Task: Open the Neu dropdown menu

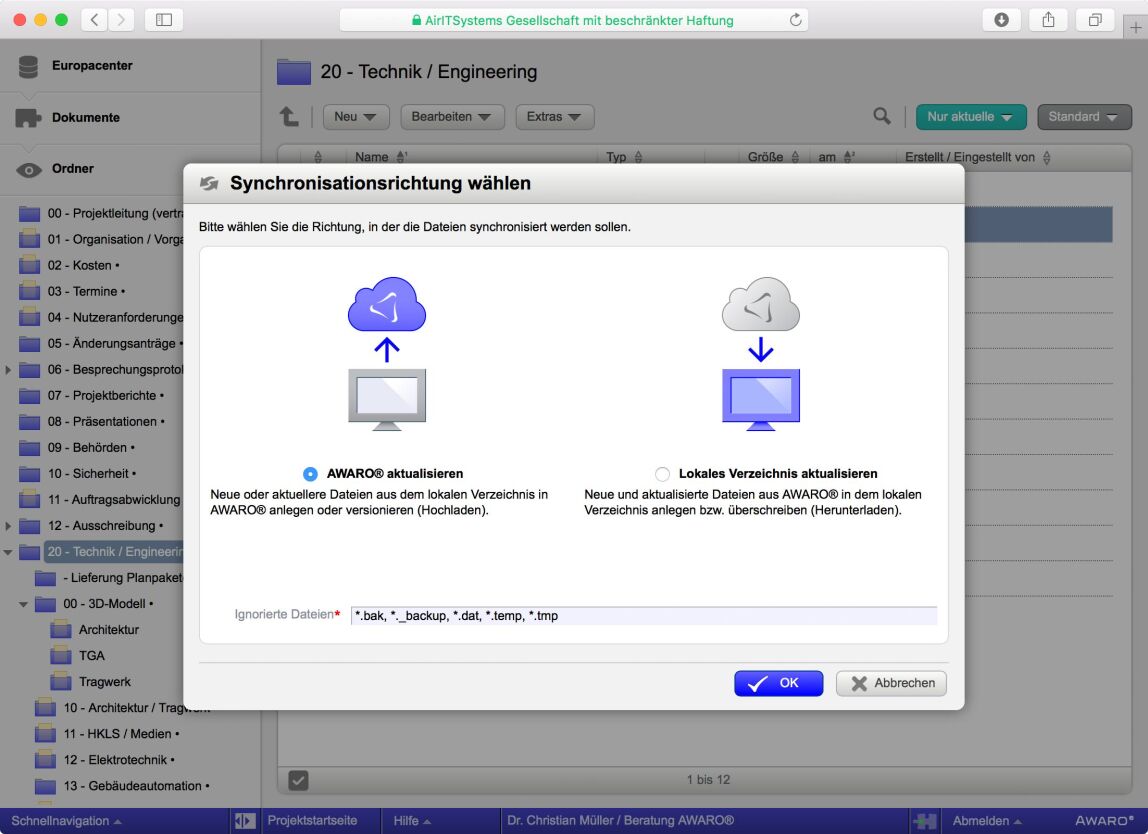Action: pyautogui.click(x=356, y=116)
